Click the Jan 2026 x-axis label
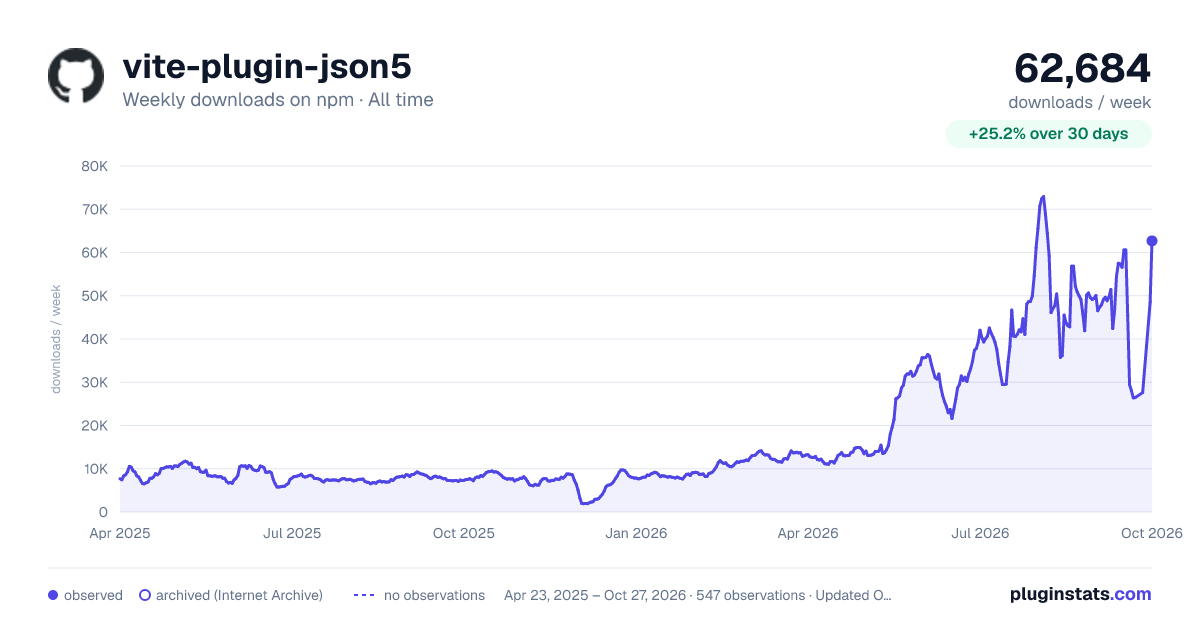 point(636,533)
